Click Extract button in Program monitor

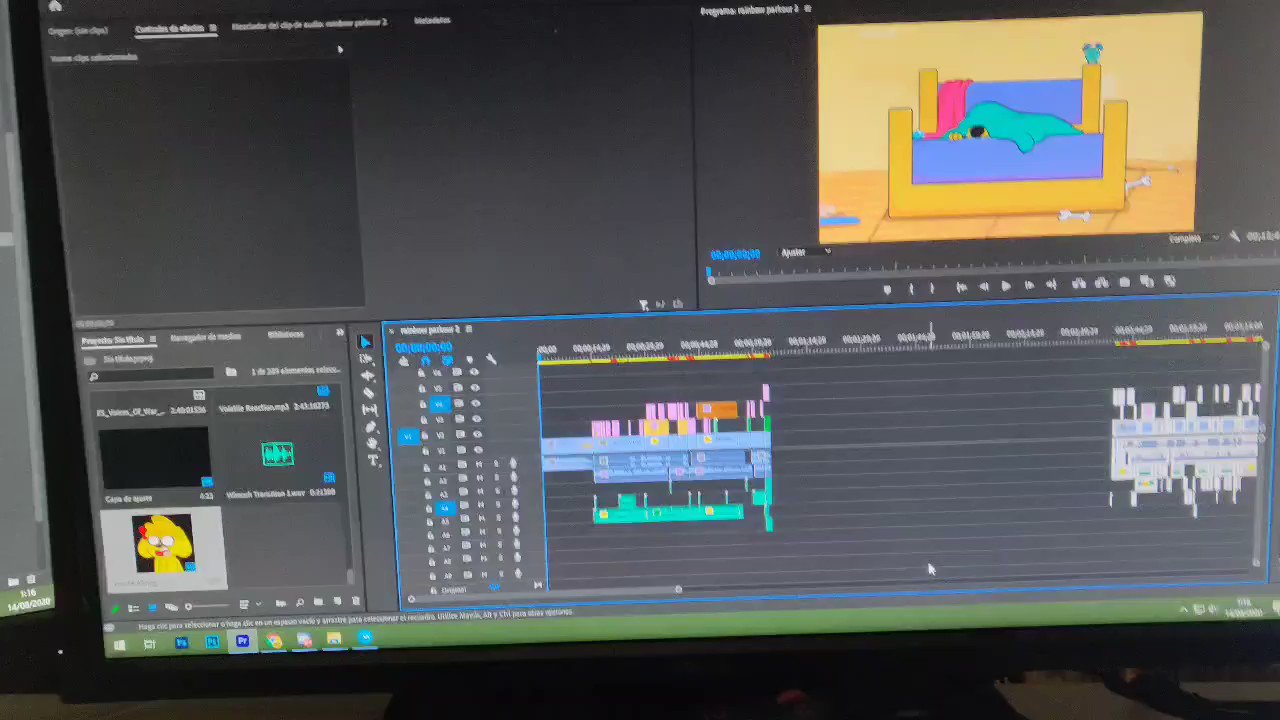tap(1102, 283)
